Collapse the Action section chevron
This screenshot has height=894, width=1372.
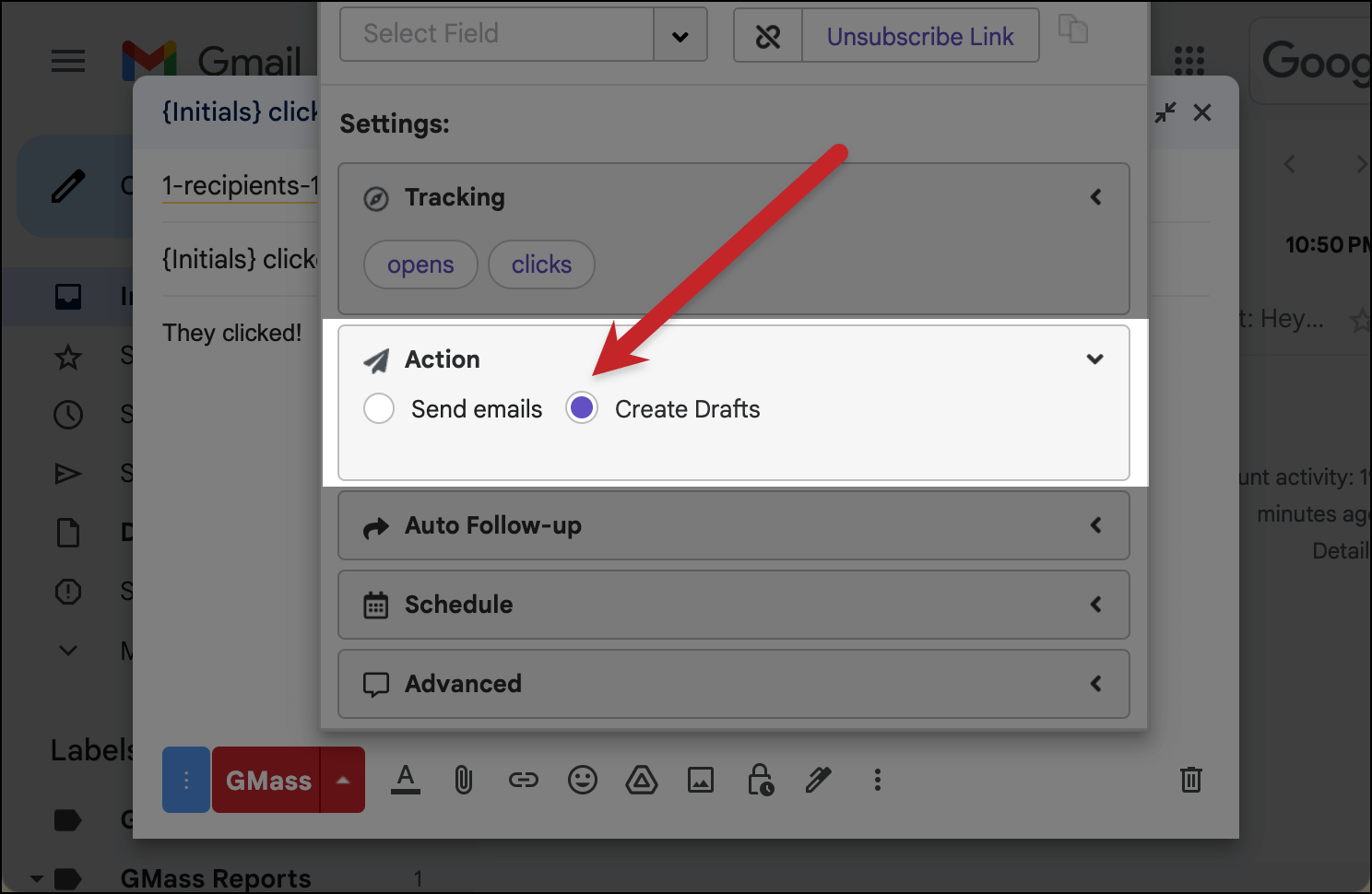coord(1095,359)
